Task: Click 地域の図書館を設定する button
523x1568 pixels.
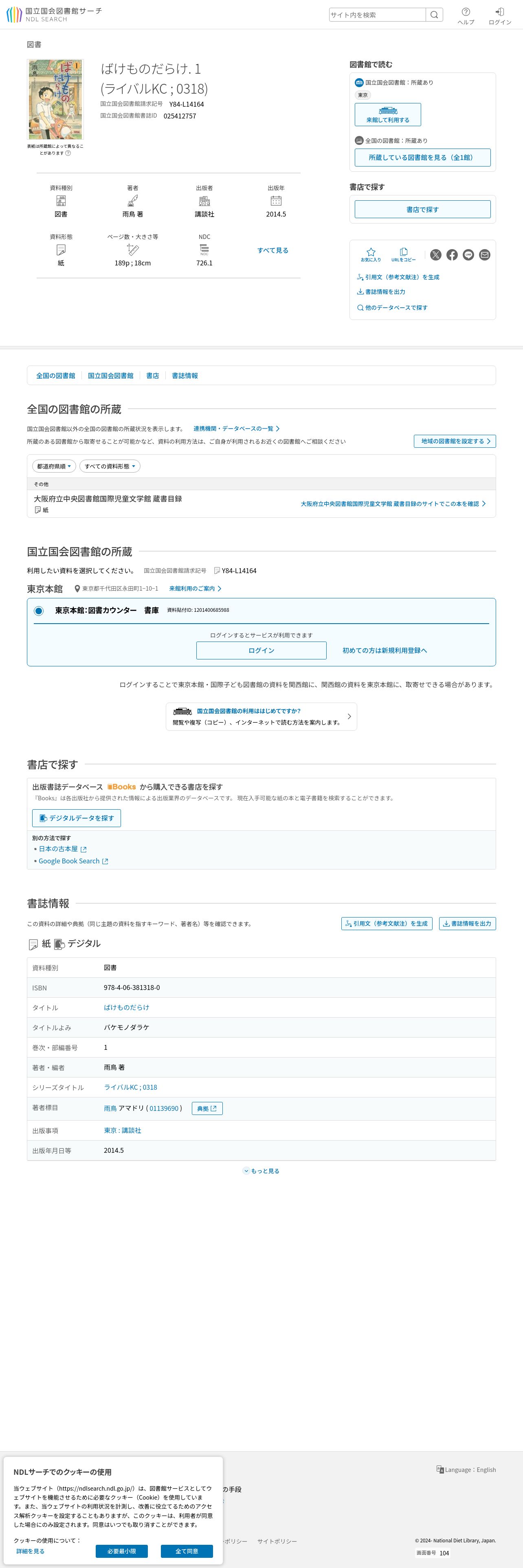Action: click(455, 441)
